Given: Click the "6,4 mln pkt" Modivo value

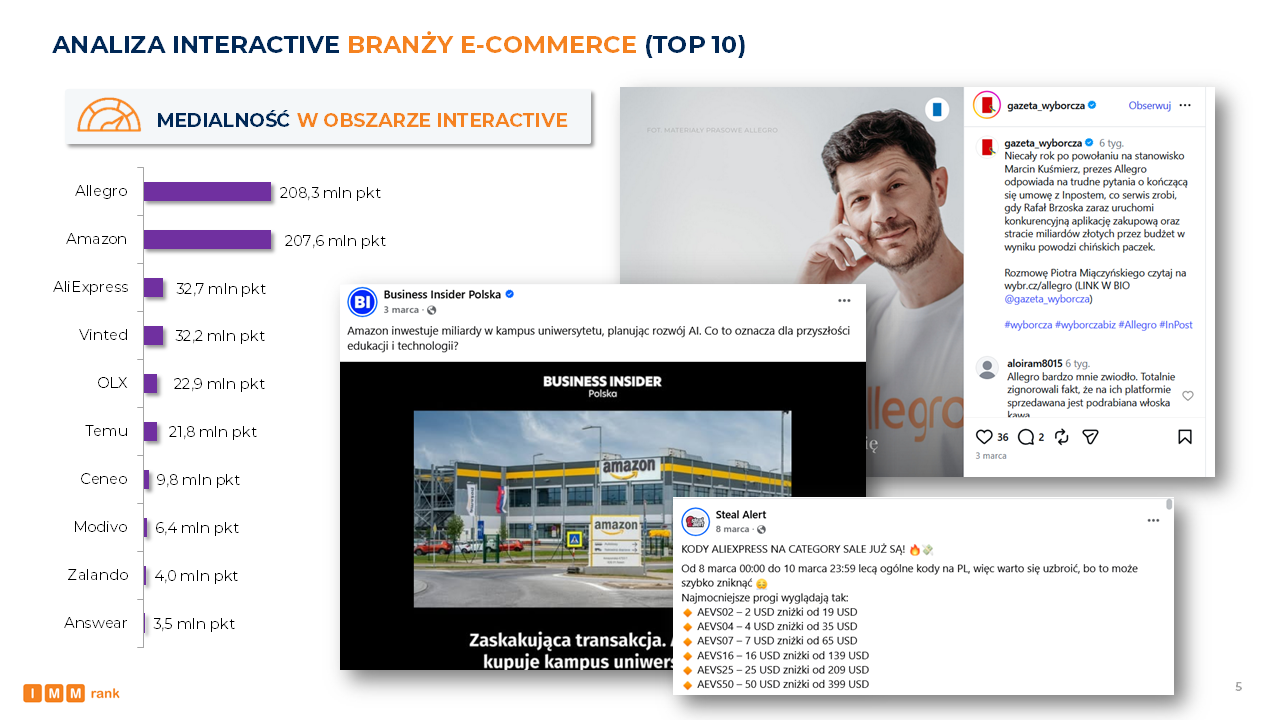Looking at the screenshot, I should tap(197, 528).
